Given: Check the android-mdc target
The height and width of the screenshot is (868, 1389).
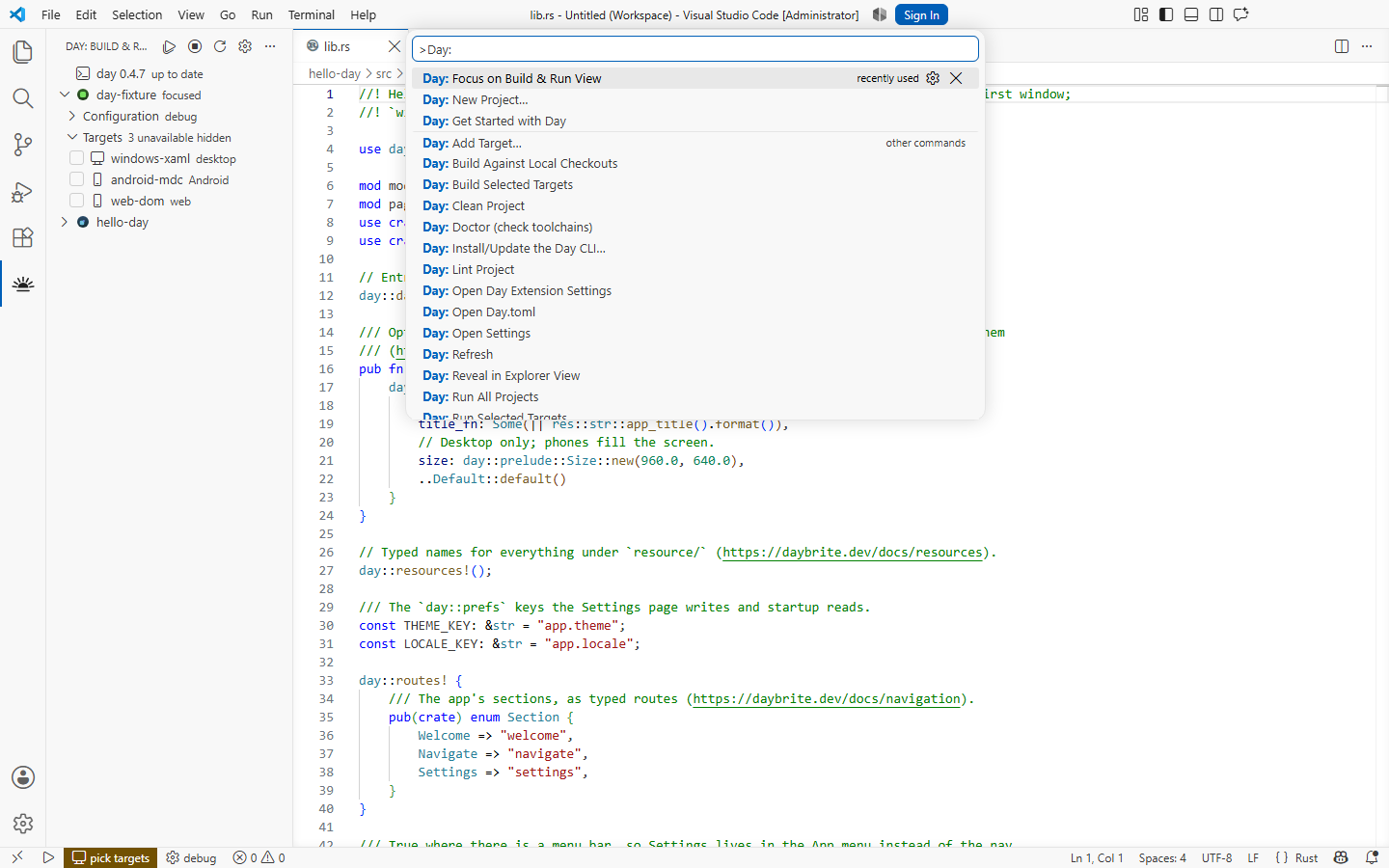Looking at the screenshot, I should click(x=76, y=179).
